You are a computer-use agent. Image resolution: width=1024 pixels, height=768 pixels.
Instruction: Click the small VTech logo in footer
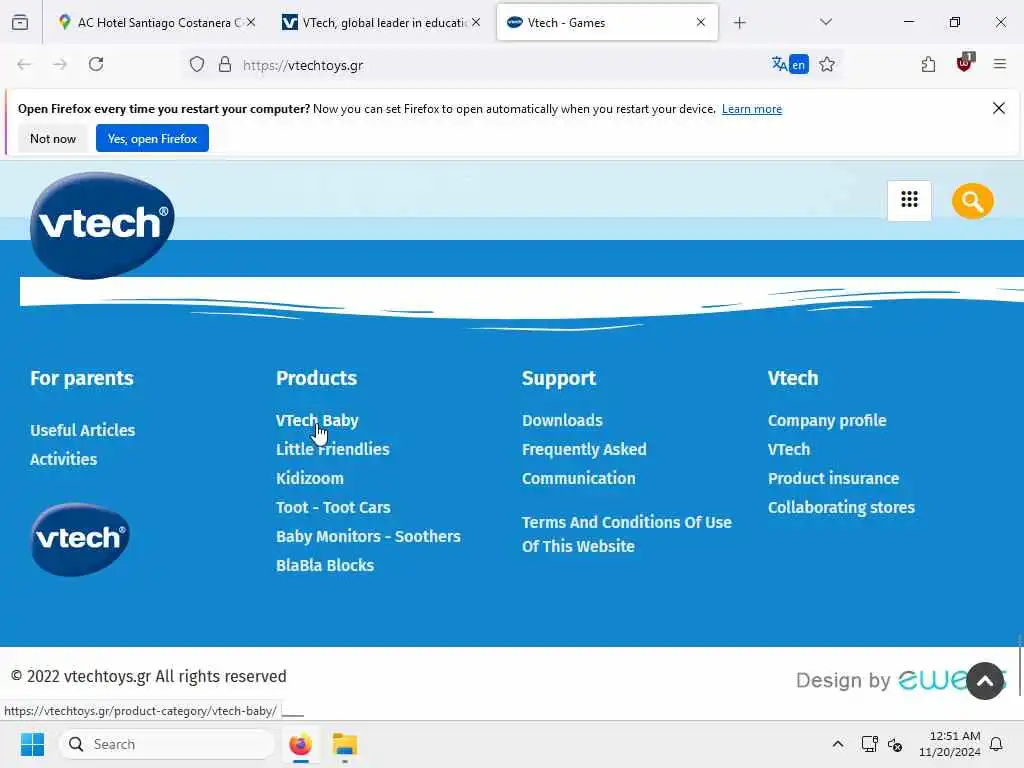point(80,539)
